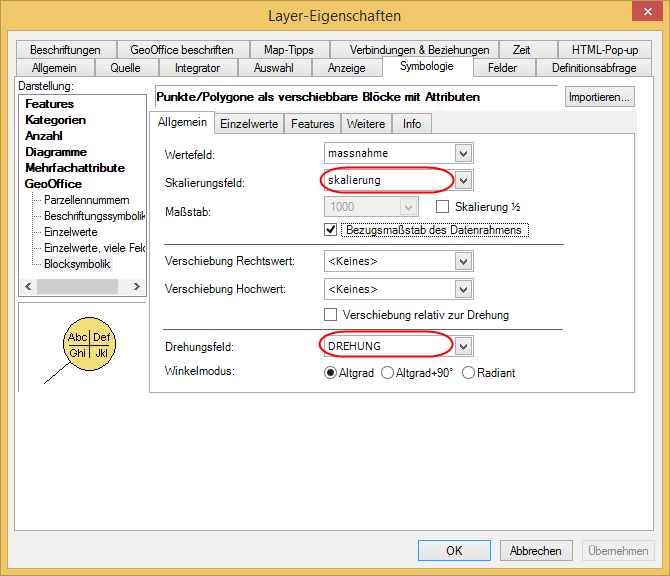The height and width of the screenshot is (576, 670).
Task: Select the Altgrad+90° angle mode
Action: click(388, 373)
